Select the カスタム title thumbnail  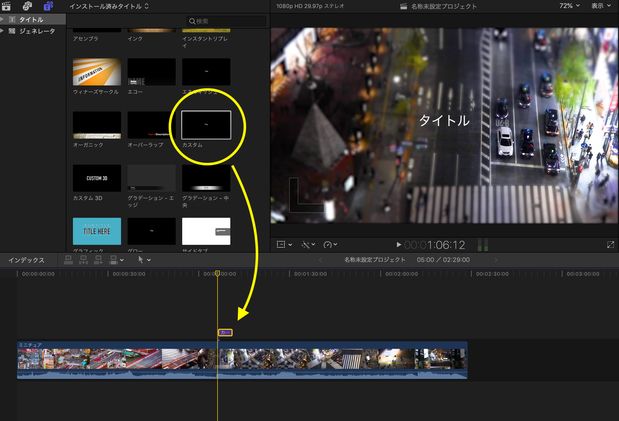206,125
